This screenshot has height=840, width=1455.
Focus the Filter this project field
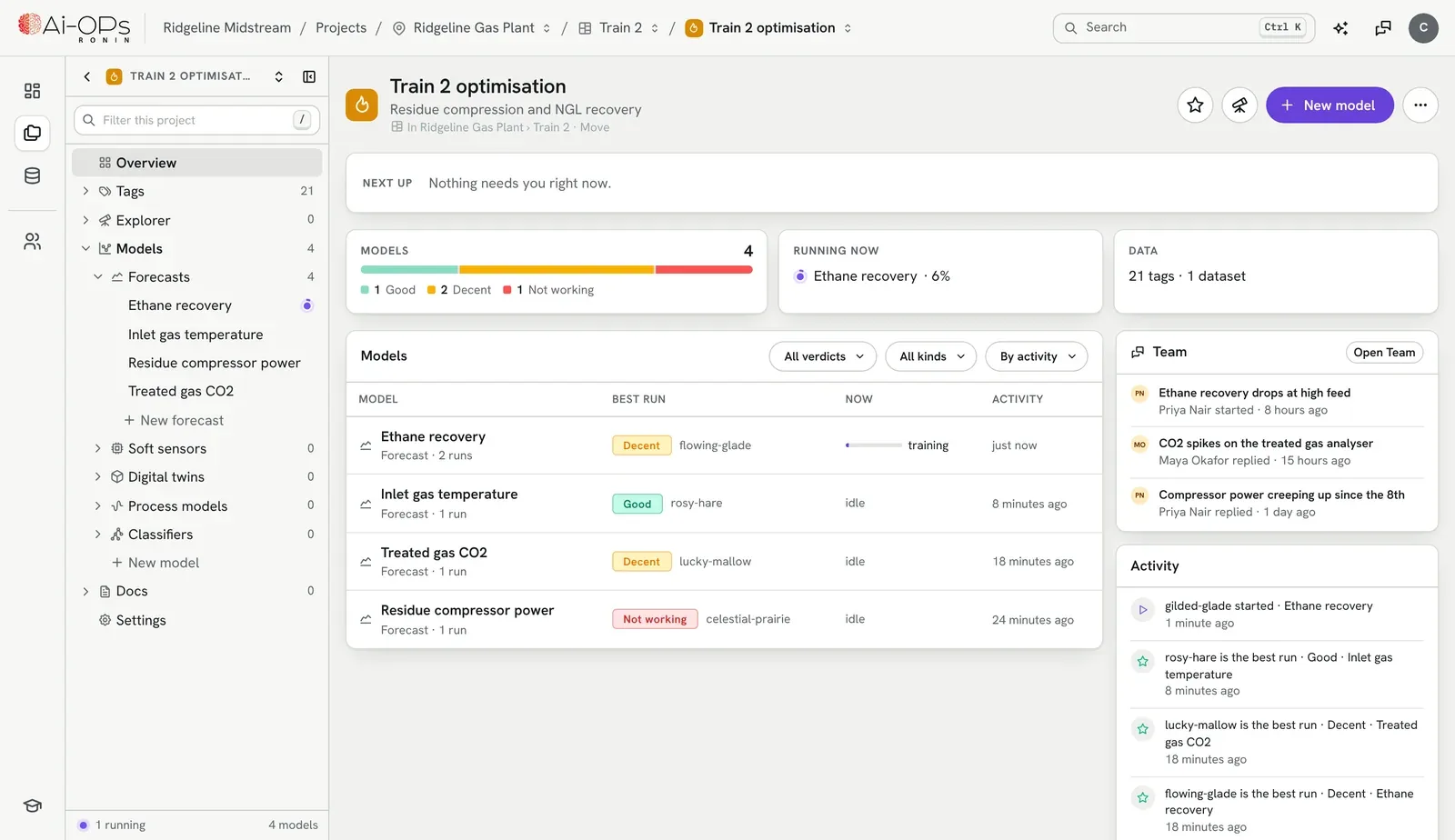coord(196,120)
